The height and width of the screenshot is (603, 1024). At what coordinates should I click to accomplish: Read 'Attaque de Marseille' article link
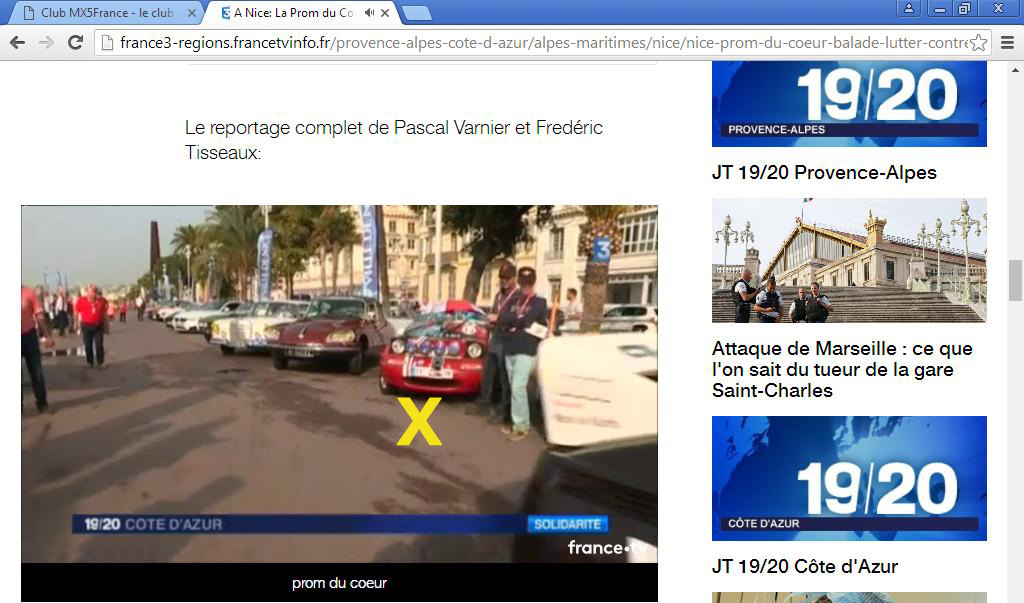(842, 369)
